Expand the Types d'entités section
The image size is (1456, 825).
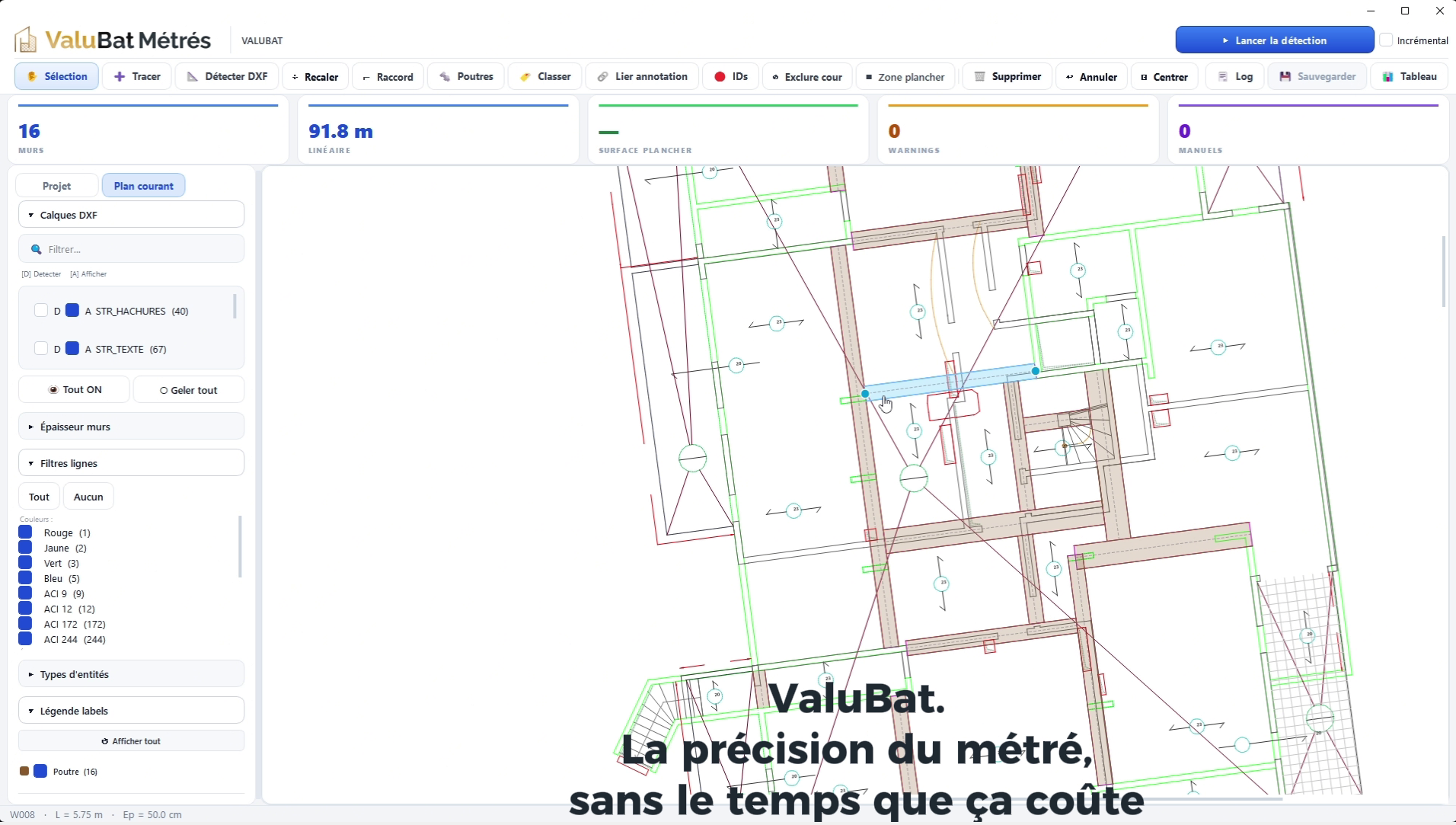(131, 674)
